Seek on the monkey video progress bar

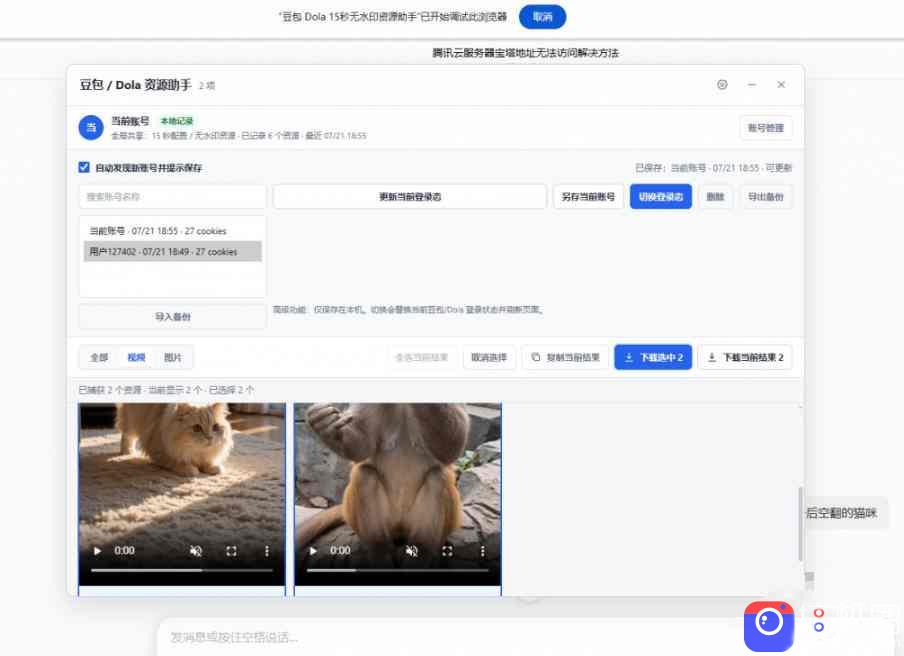pos(398,570)
